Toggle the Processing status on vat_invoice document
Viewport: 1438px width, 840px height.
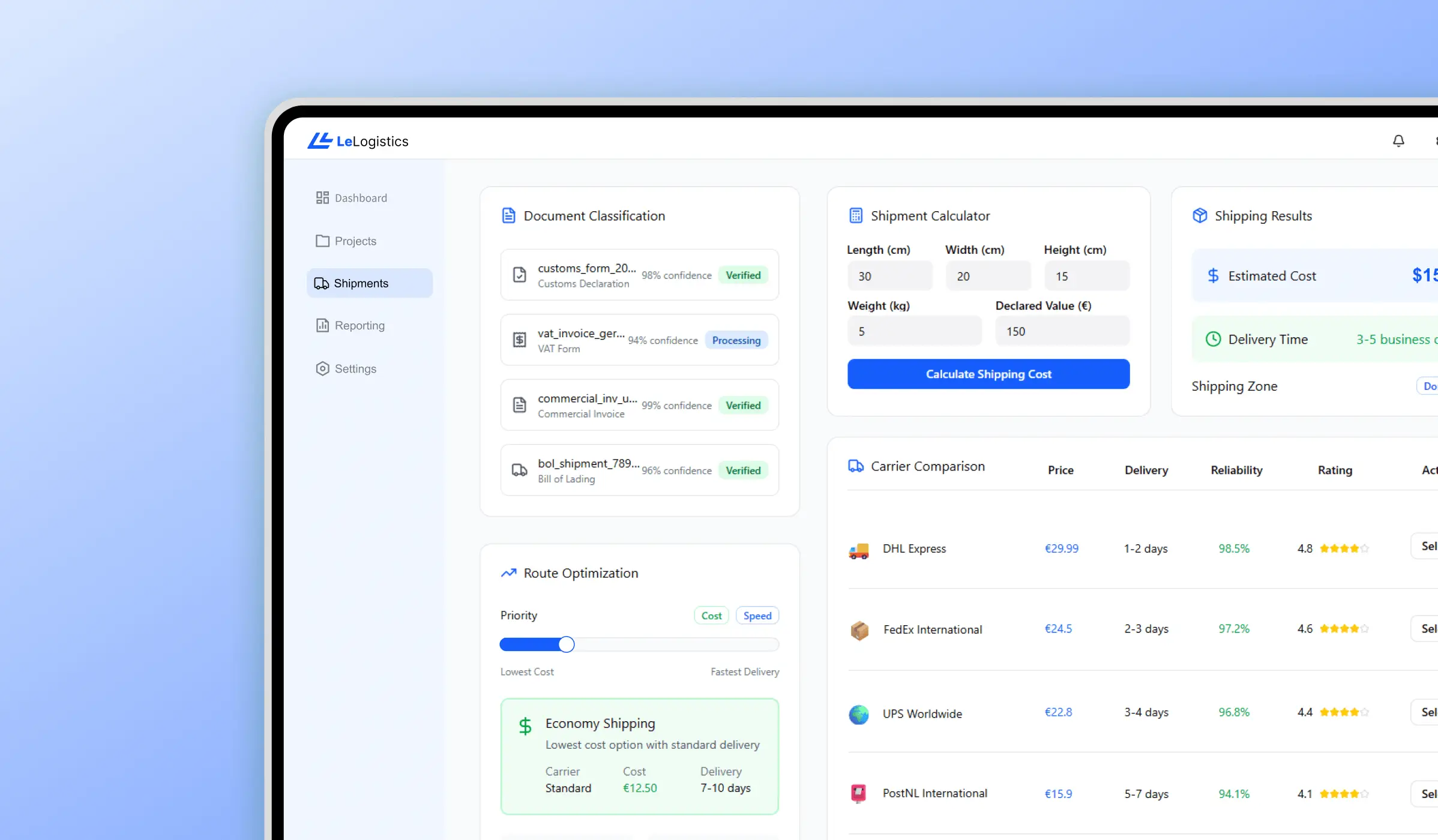pyautogui.click(x=736, y=340)
